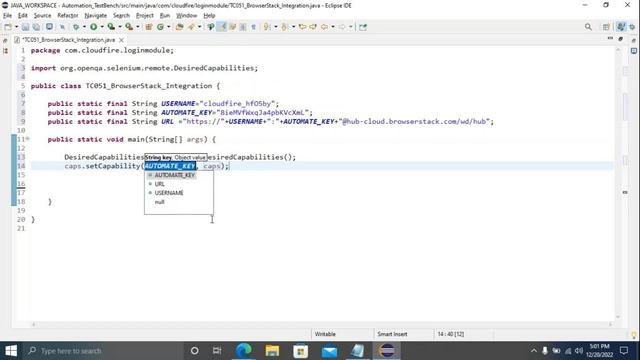Click the Eclipse IDE taskbar icon
This screenshot has height=360, width=640.
coord(387,351)
